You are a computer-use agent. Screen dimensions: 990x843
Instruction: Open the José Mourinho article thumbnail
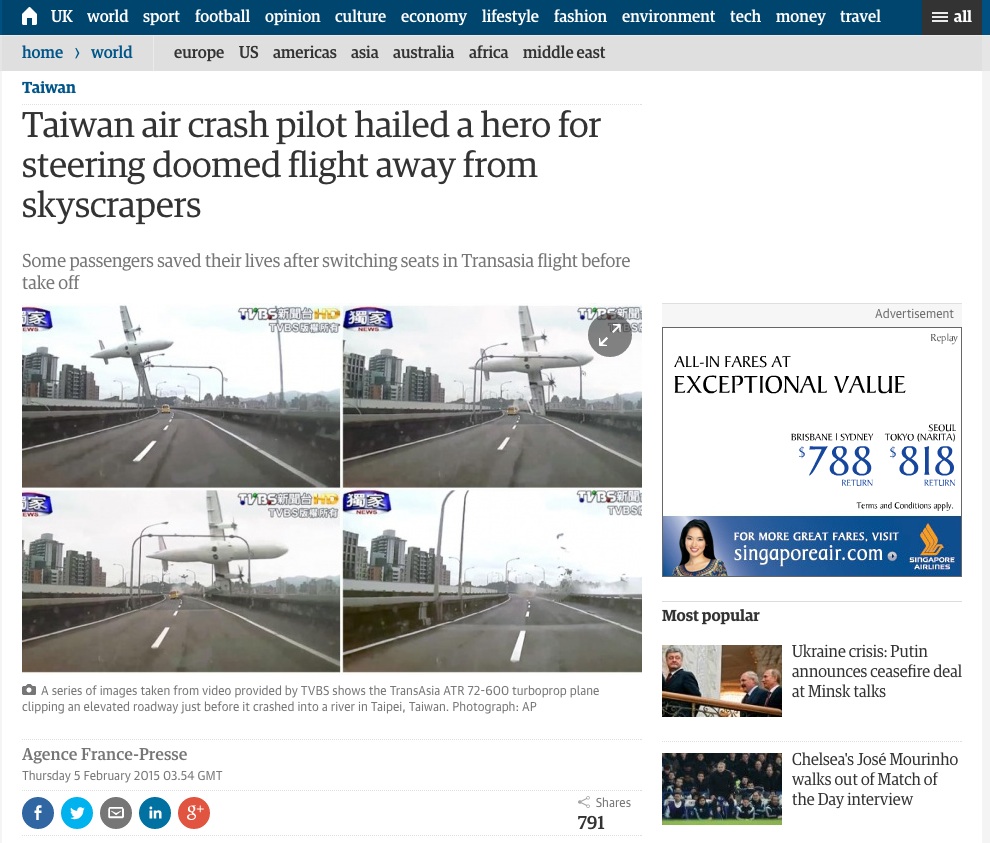coord(722,789)
